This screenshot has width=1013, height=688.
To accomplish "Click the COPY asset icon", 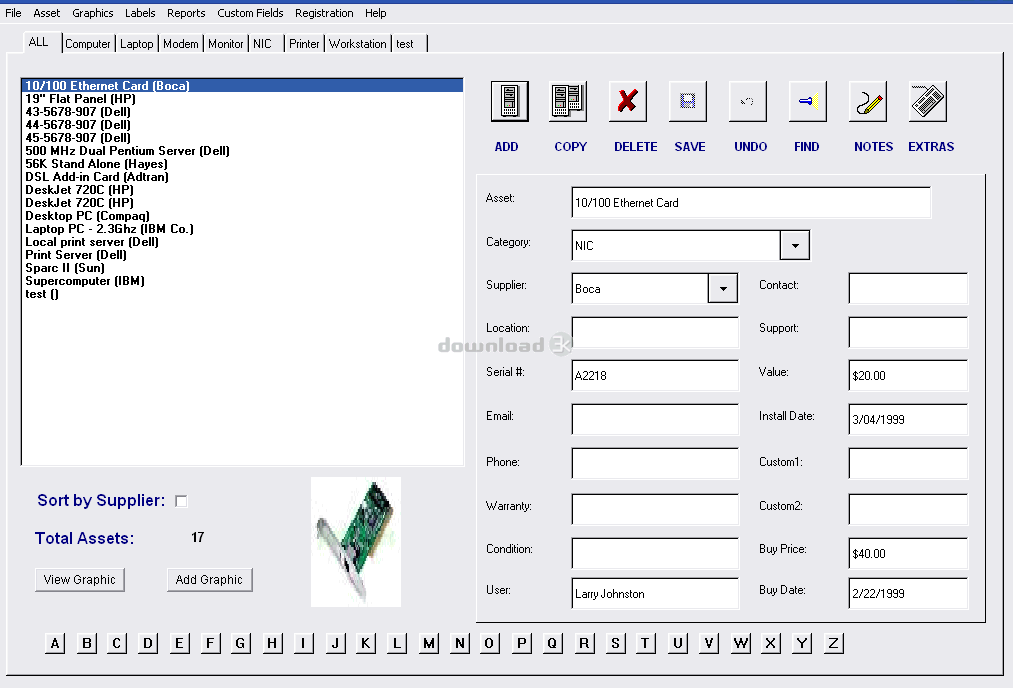I will (x=568, y=101).
